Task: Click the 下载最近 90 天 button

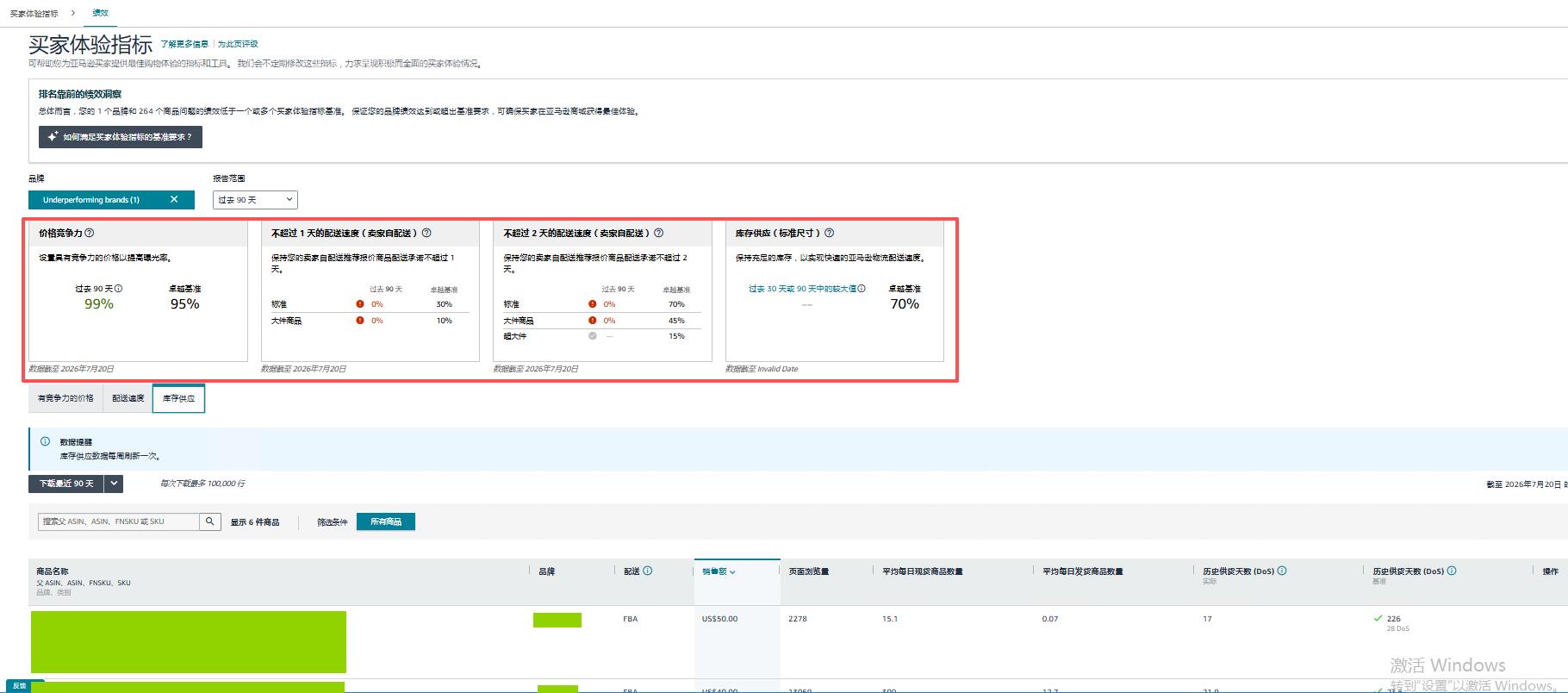Action: 66,484
